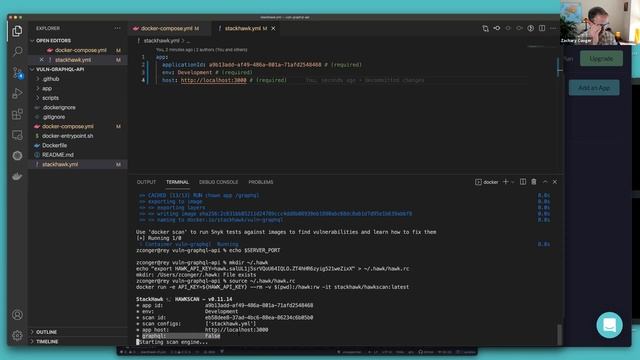This screenshot has height=360, width=640.
Task: Expand the .github folder
Action: [51, 79]
